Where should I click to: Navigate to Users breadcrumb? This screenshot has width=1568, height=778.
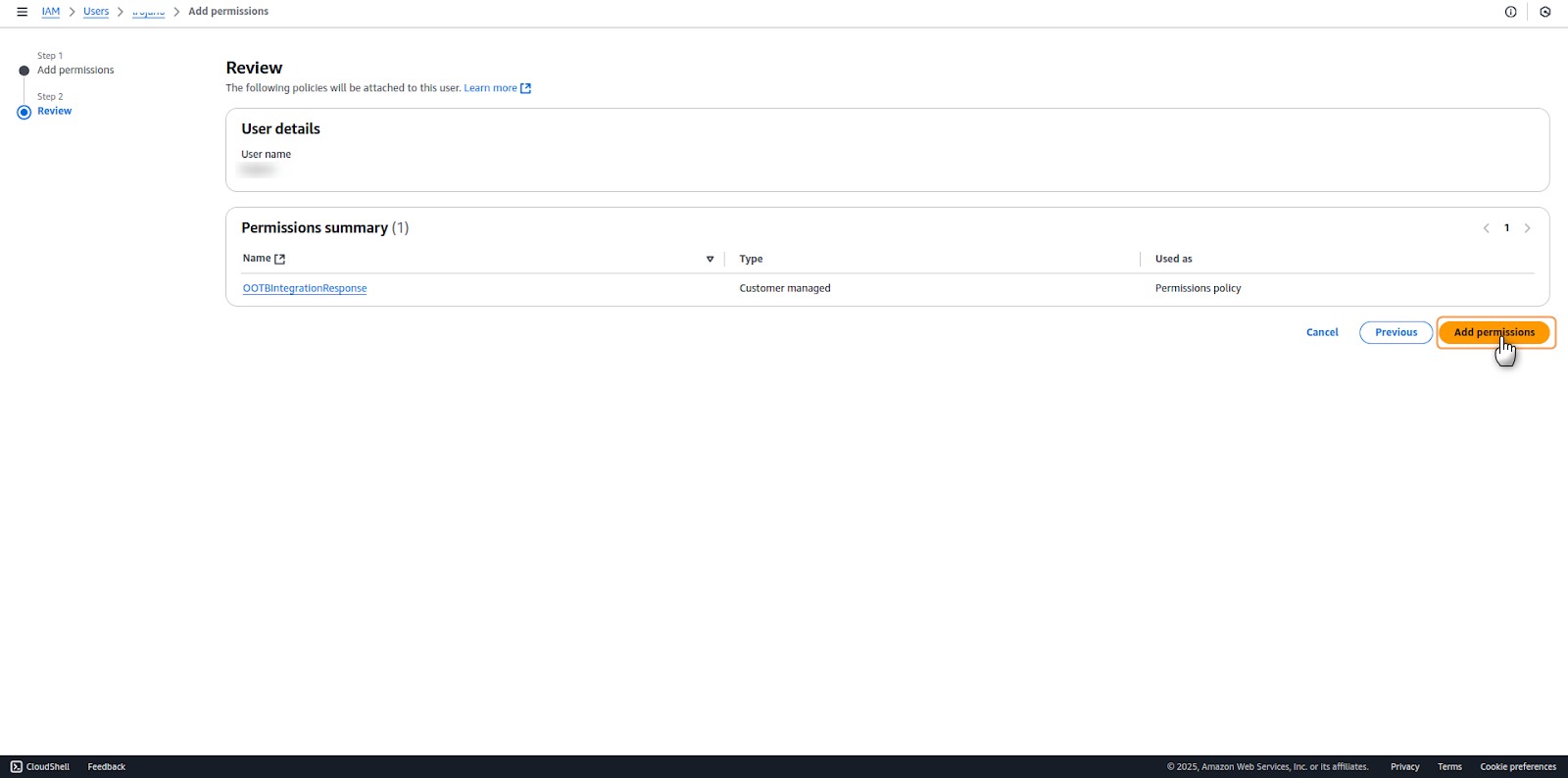tap(96, 12)
